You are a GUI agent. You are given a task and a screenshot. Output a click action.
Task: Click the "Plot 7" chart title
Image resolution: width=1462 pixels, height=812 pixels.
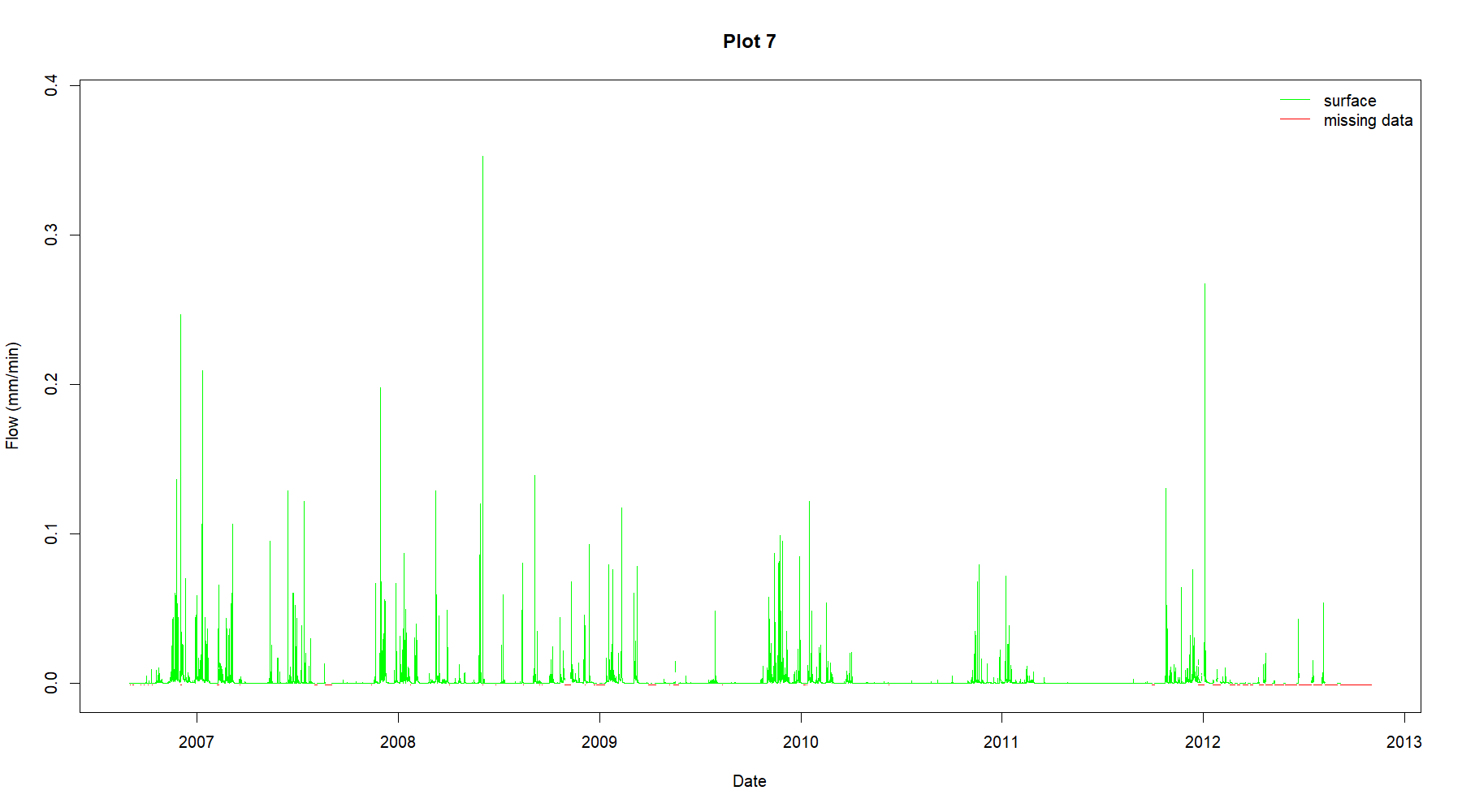749,41
